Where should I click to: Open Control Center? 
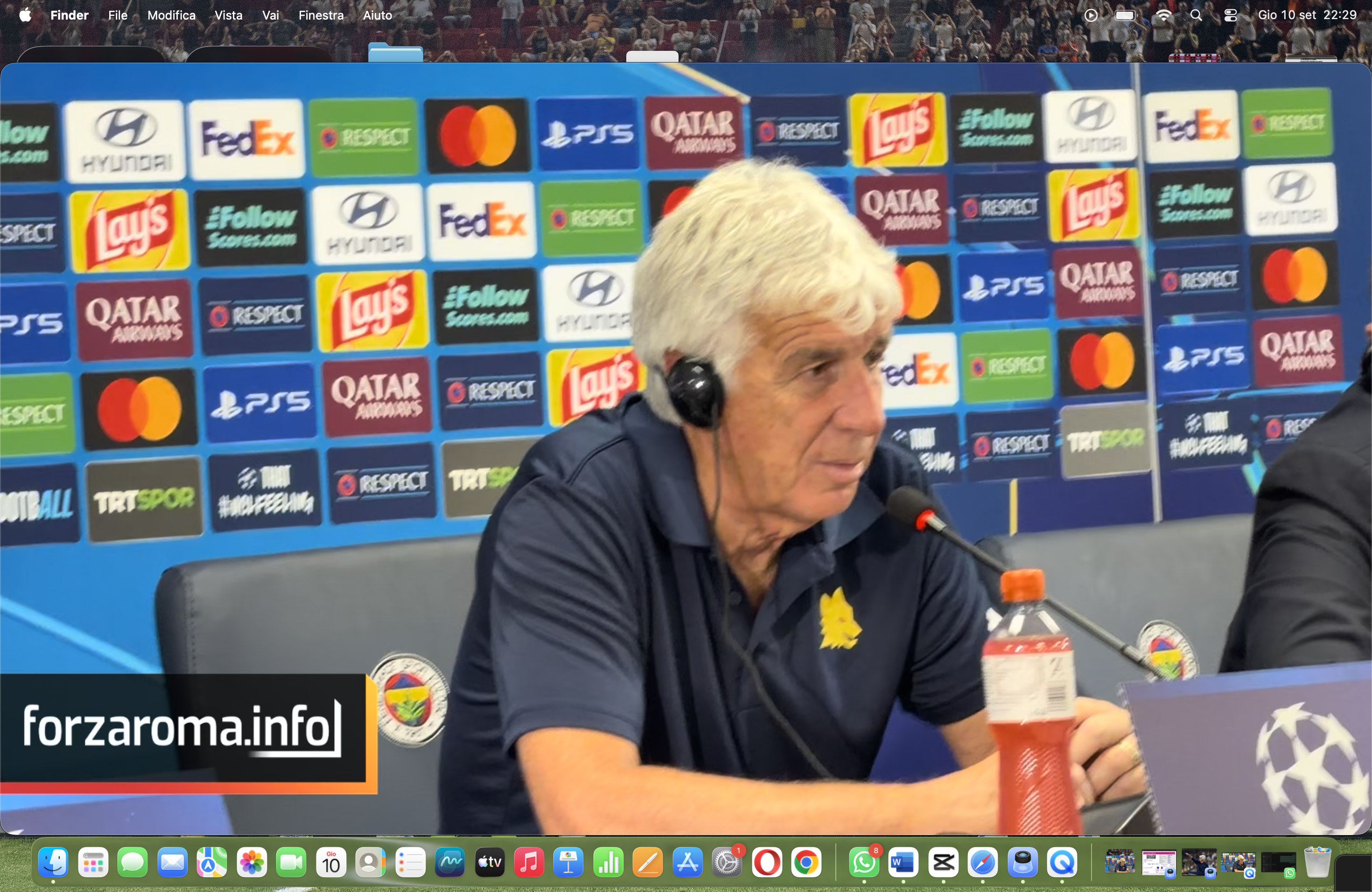(x=1230, y=15)
